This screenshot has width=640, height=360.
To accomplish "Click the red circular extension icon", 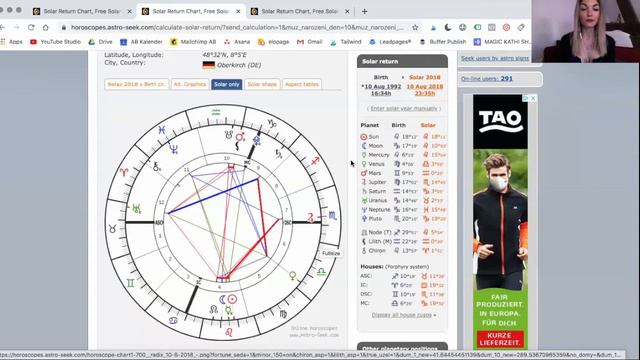I will pos(506,27).
